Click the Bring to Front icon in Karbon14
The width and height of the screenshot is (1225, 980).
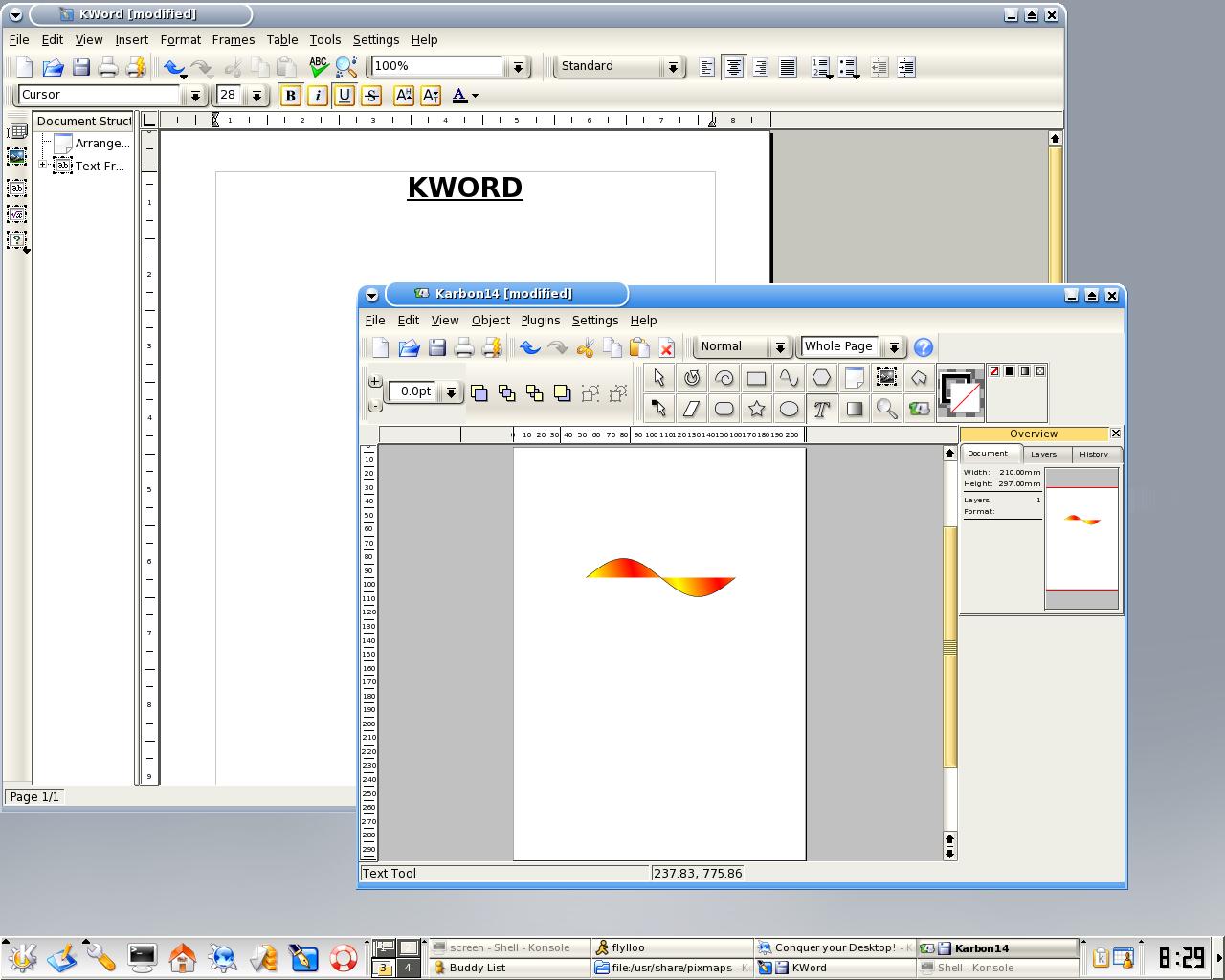tap(479, 392)
